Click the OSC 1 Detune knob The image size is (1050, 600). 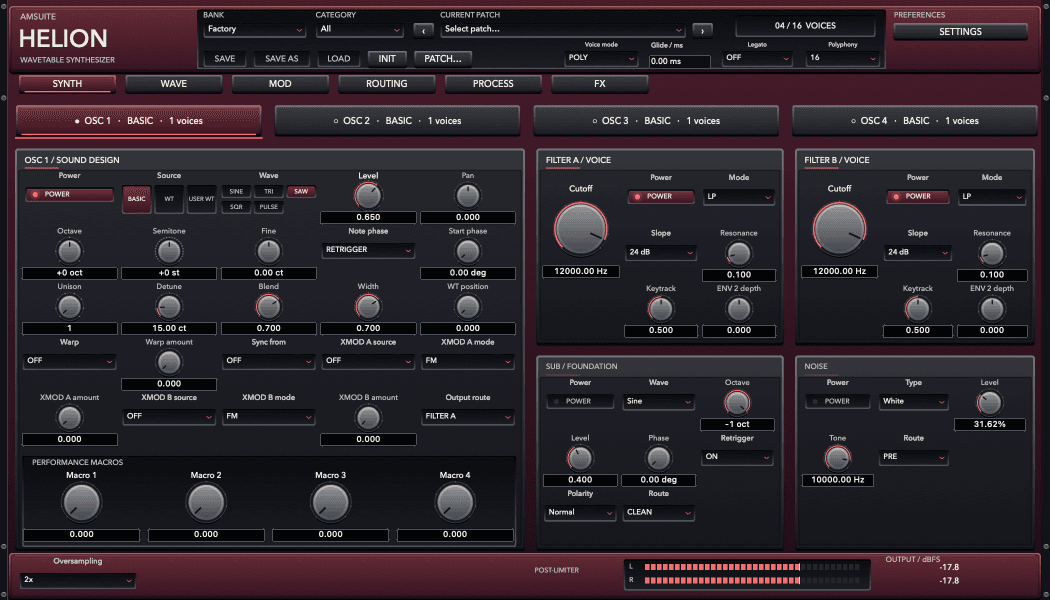coord(169,307)
